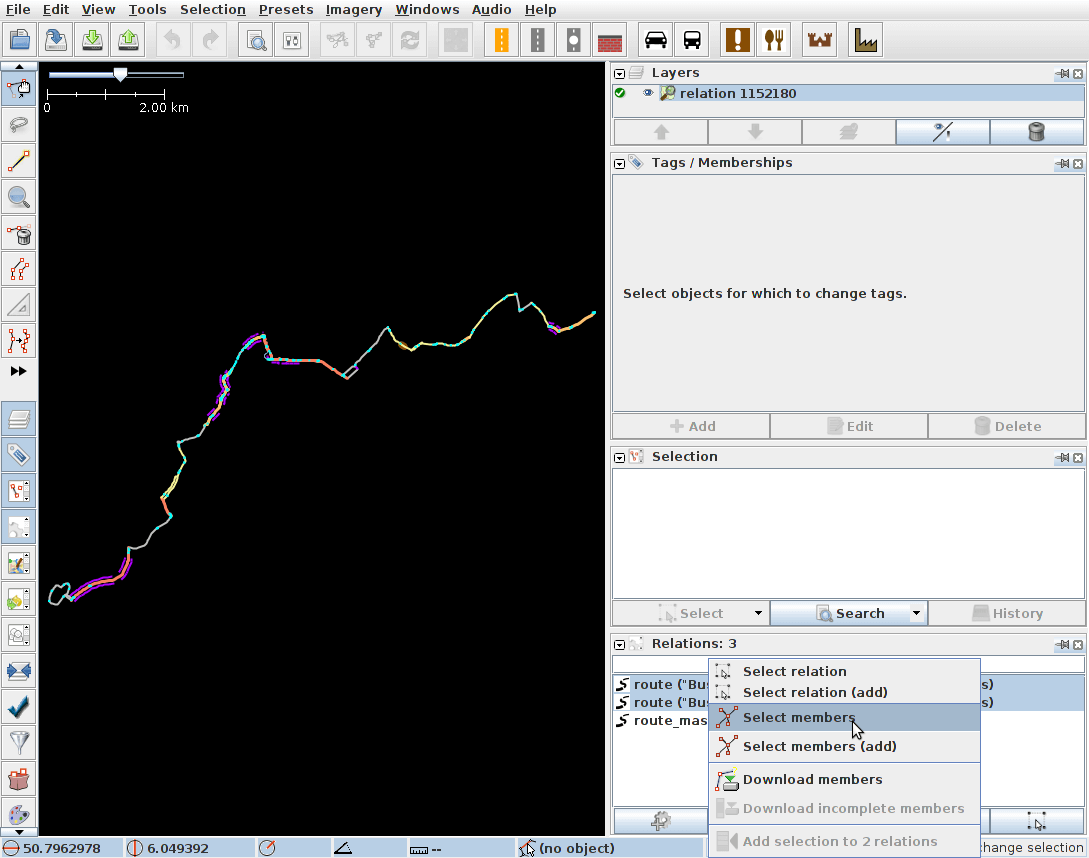Toggle the Selection list panel in sidebar

click(x=19, y=491)
